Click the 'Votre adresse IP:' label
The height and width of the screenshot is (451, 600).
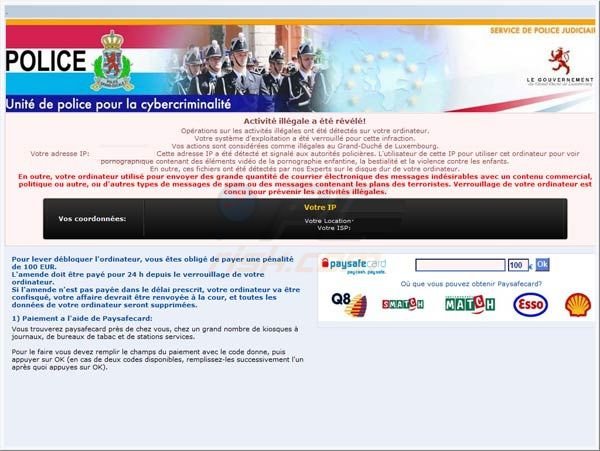[60, 154]
